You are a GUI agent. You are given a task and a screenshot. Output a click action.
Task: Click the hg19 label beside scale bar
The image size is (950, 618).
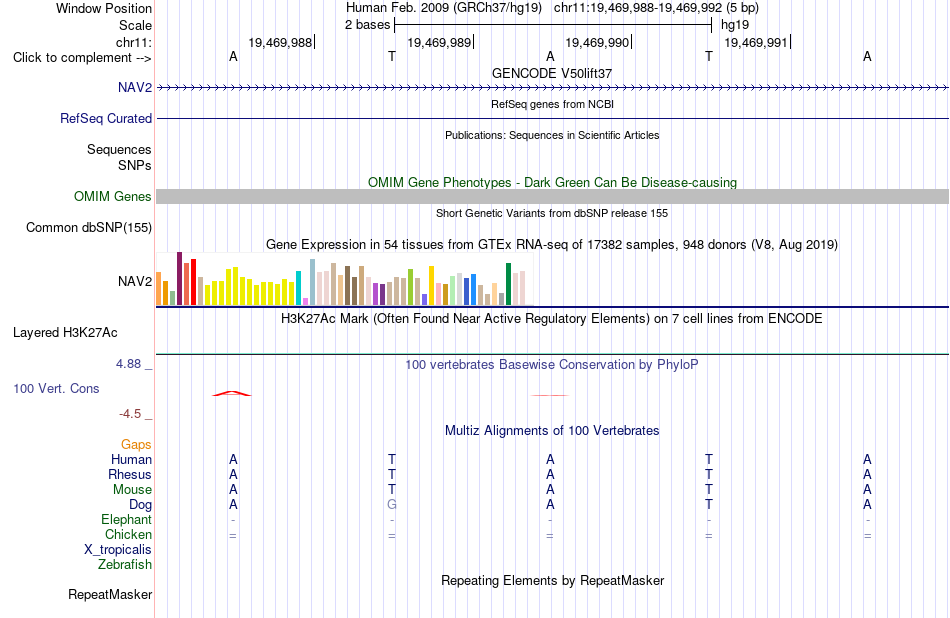pyautogui.click(x=735, y=25)
